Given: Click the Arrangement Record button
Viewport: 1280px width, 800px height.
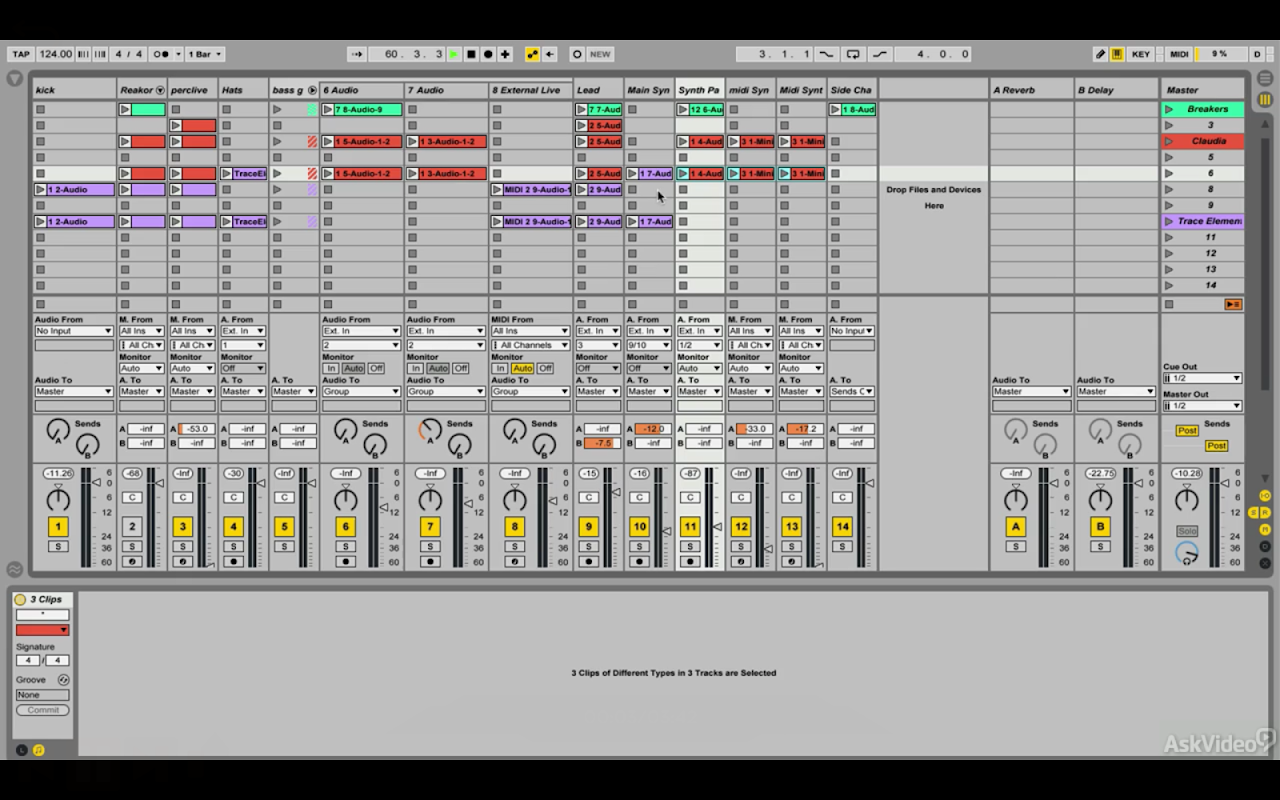Looking at the screenshot, I should 488,54.
